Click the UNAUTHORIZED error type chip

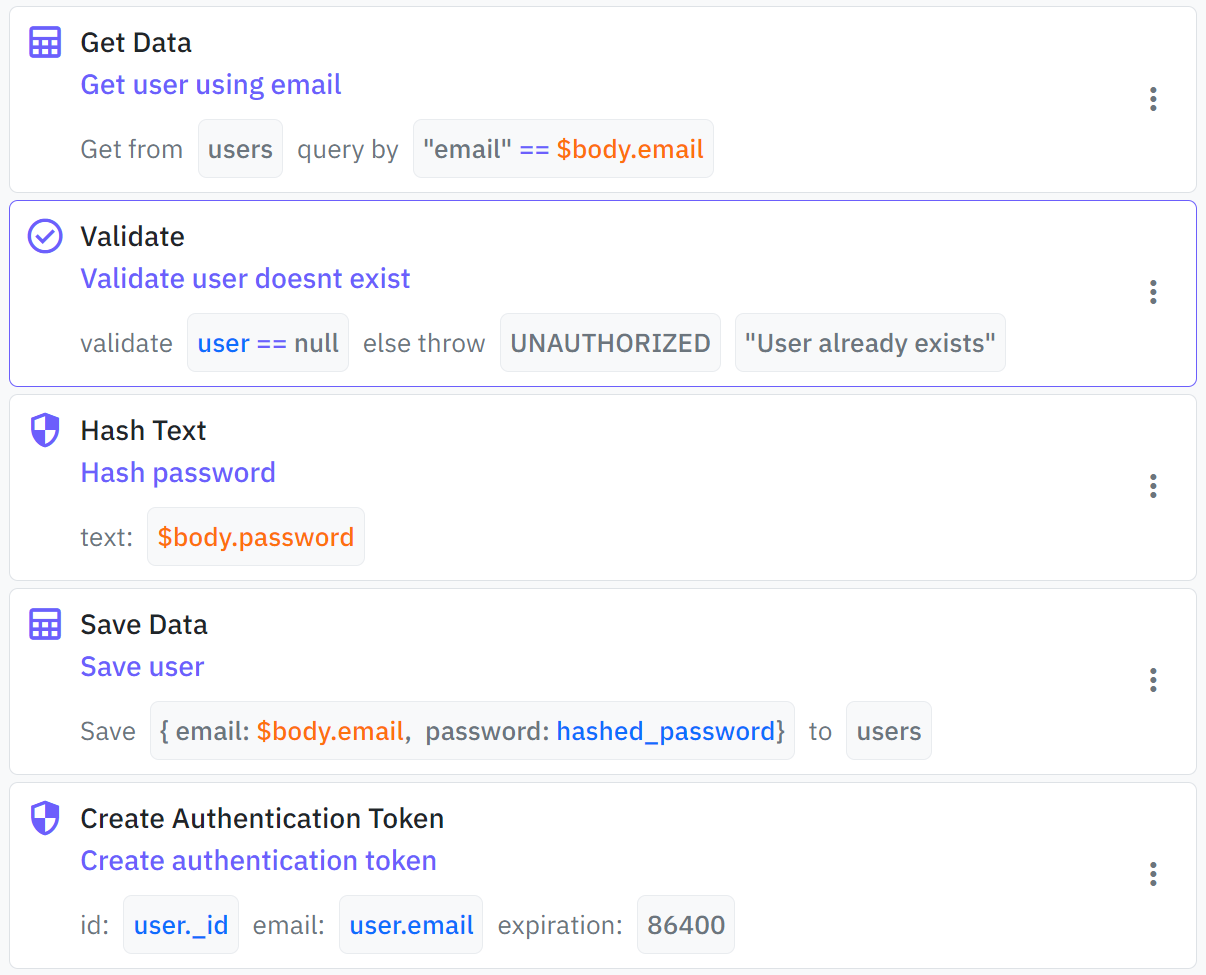pyautogui.click(x=610, y=342)
